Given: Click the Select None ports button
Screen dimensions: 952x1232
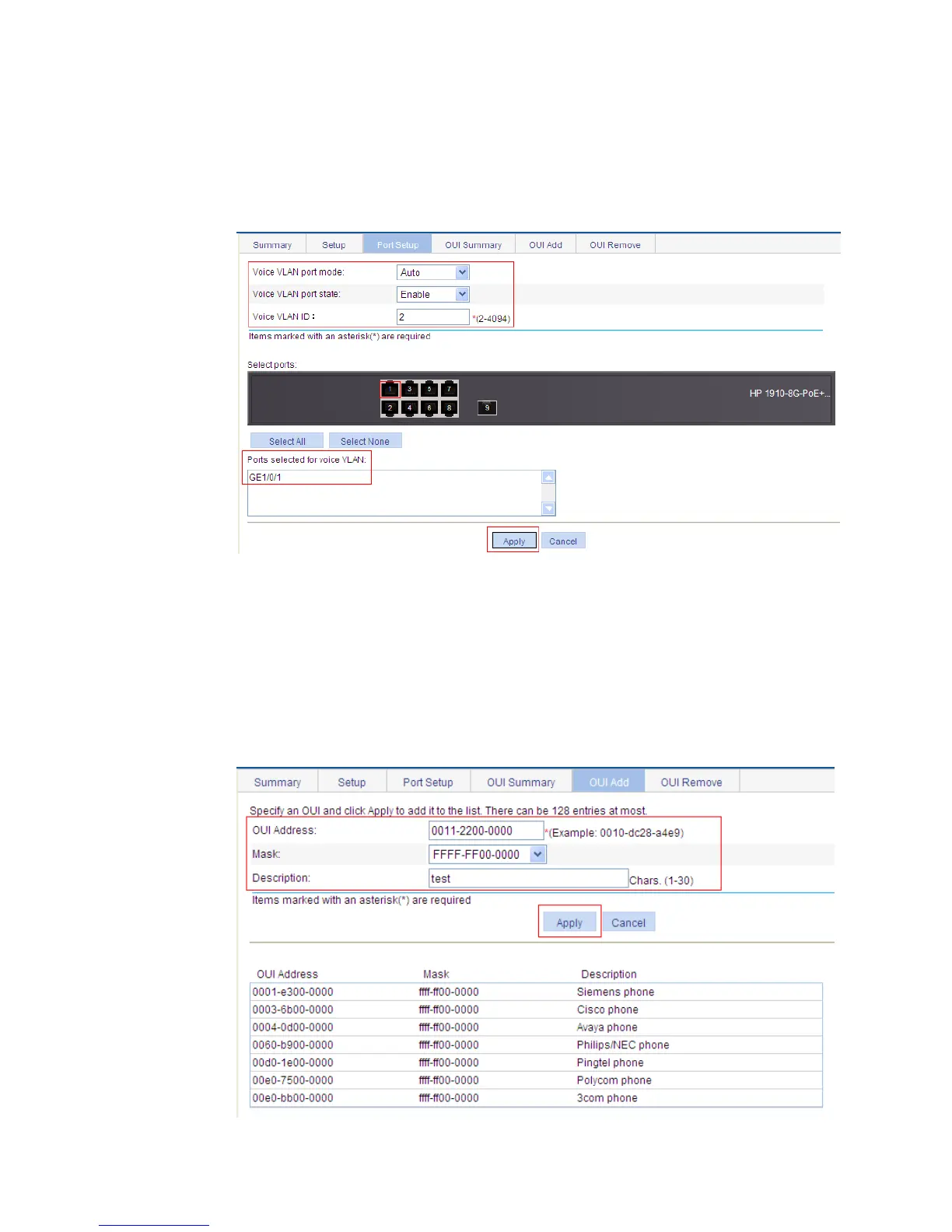Looking at the screenshot, I should (x=365, y=441).
